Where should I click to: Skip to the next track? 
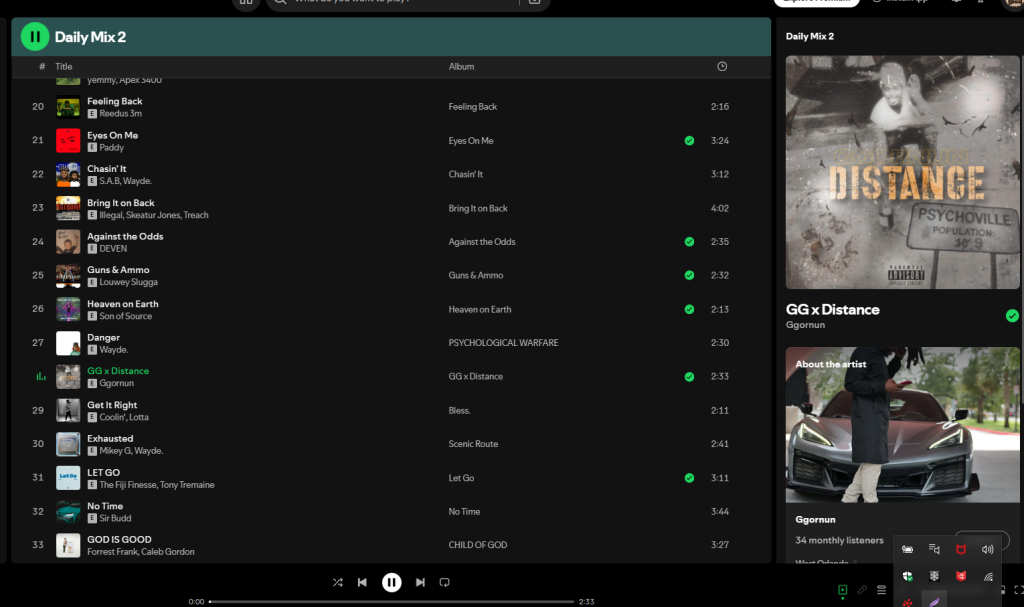421,582
